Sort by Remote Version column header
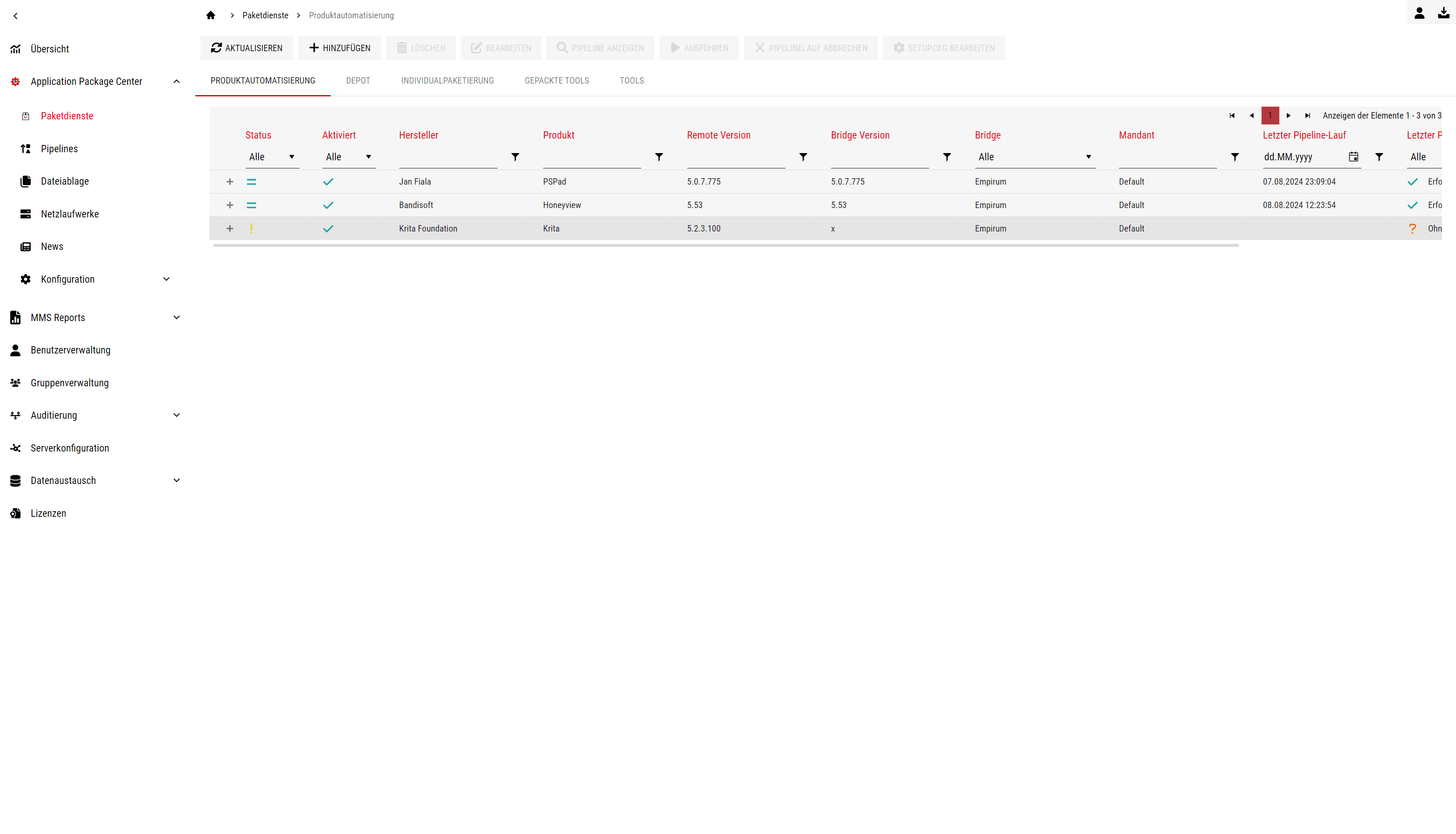The image size is (1456, 834). point(718,136)
